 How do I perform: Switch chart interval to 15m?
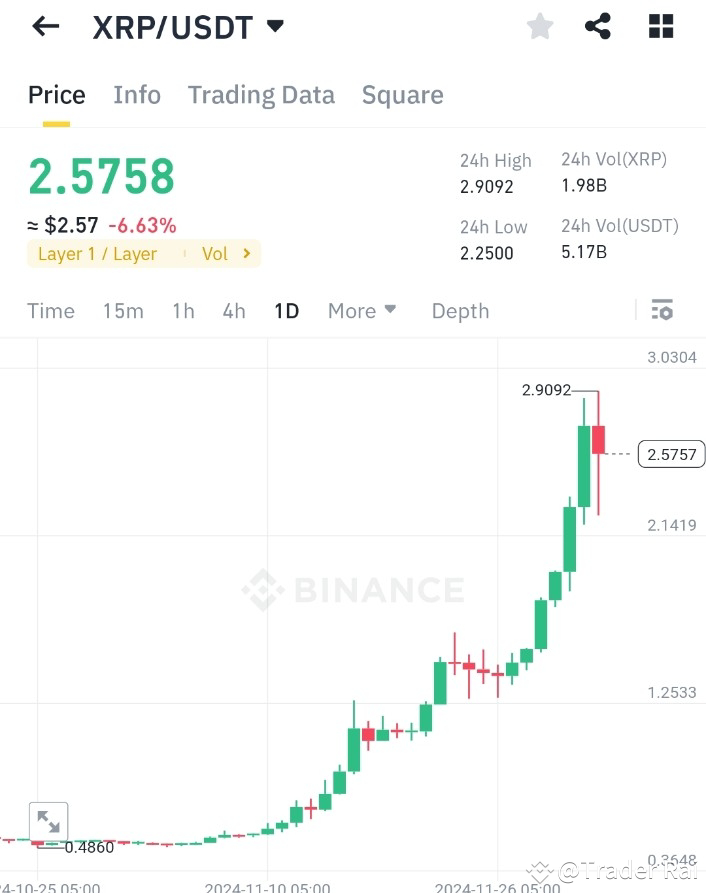click(122, 310)
